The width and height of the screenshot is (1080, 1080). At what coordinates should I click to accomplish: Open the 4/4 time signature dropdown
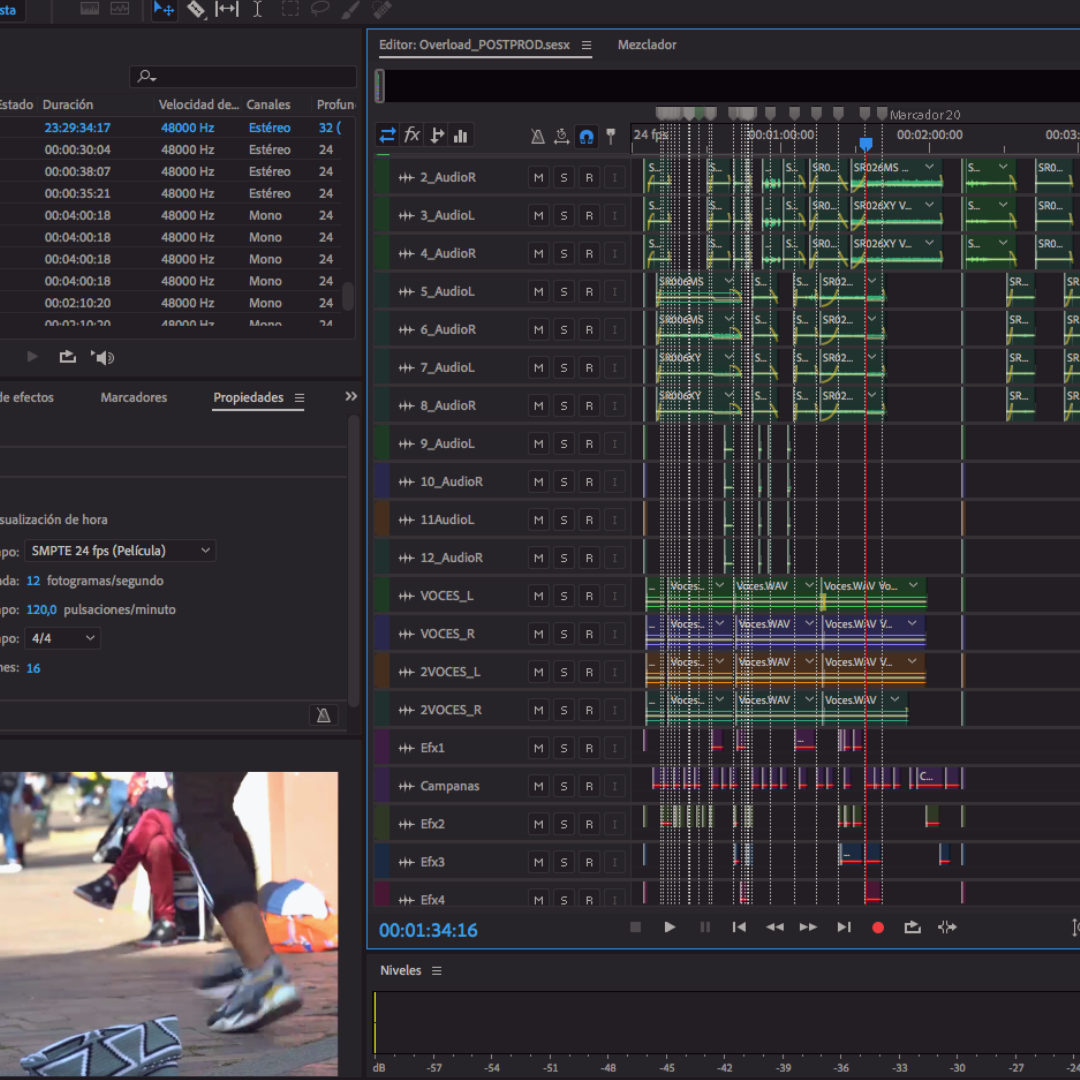(62, 638)
